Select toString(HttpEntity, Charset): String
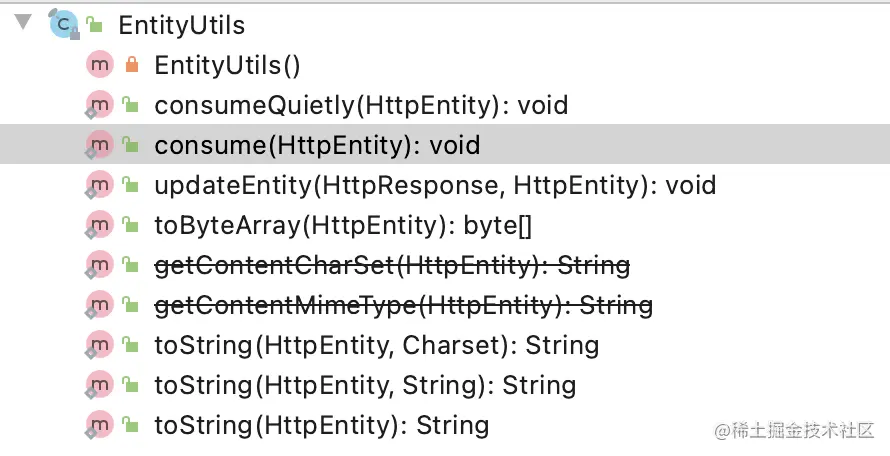Viewport: 890px width, 456px height. 377,346
